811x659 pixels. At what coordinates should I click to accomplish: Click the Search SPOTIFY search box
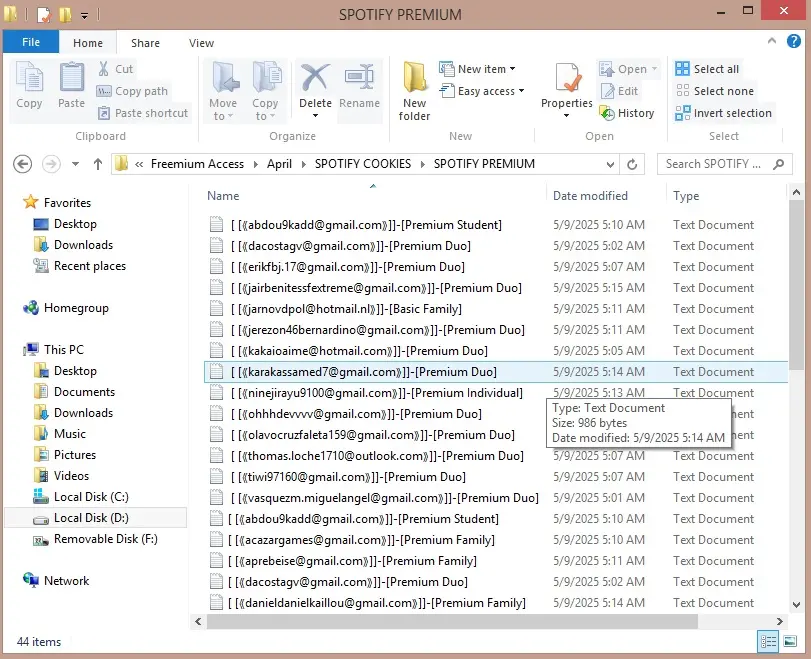(724, 164)
